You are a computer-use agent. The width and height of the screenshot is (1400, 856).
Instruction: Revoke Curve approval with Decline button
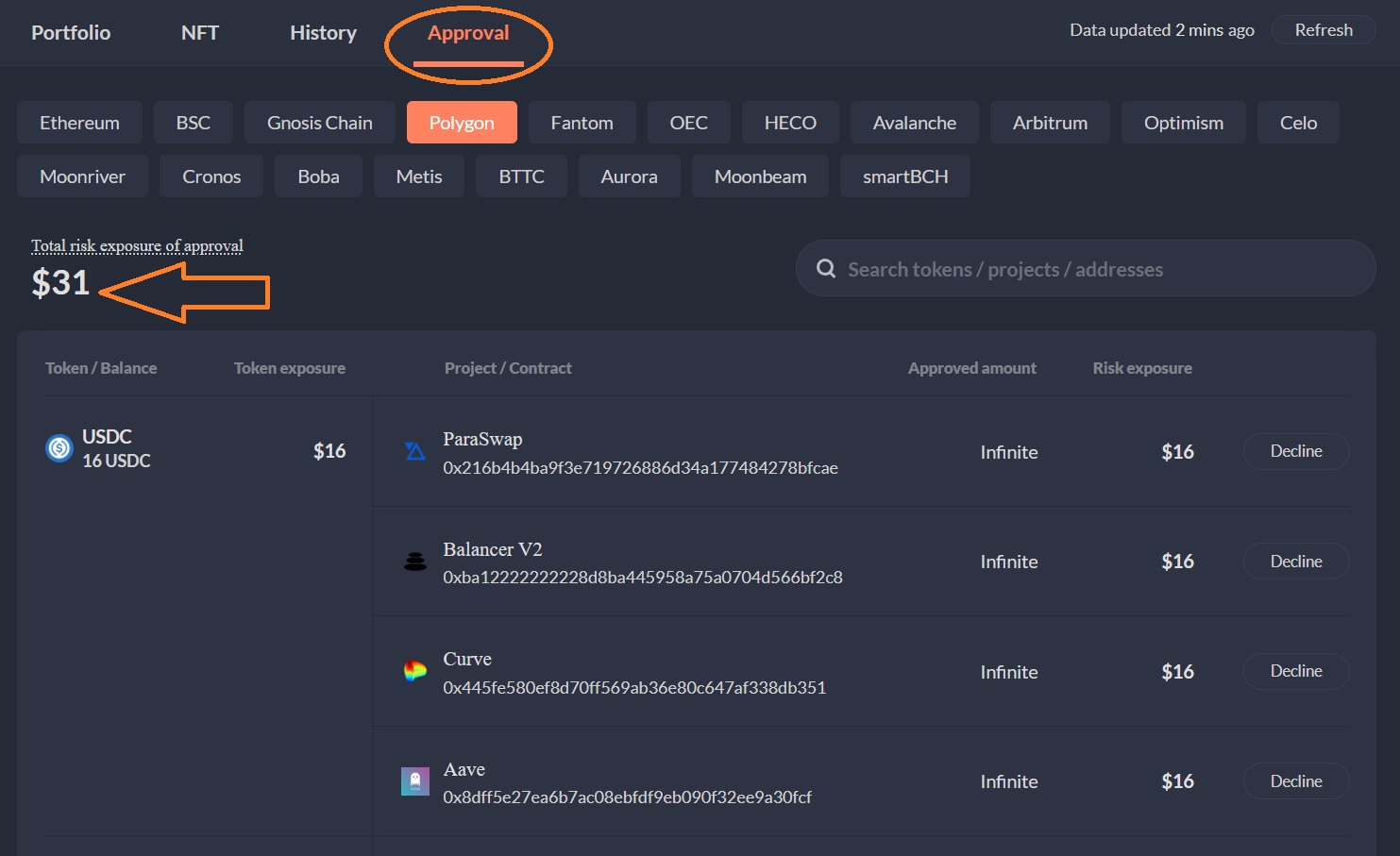[x=1295, y=671]
